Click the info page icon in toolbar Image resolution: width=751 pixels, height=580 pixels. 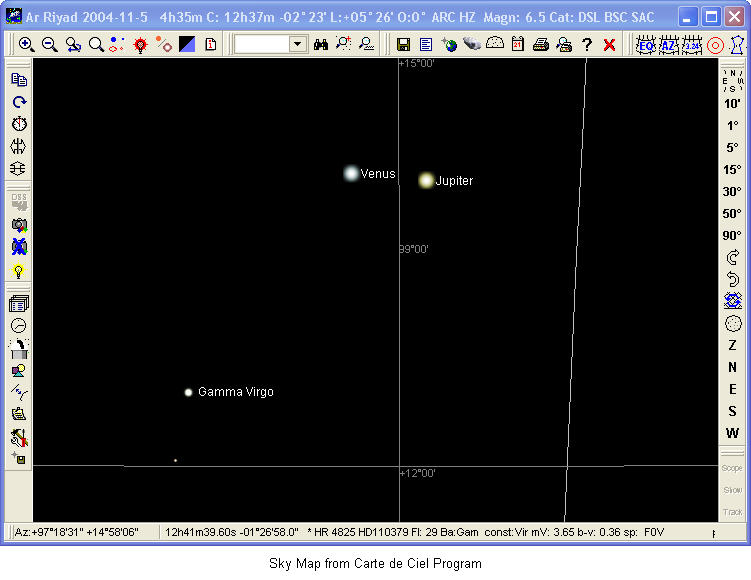click(210, 45)
